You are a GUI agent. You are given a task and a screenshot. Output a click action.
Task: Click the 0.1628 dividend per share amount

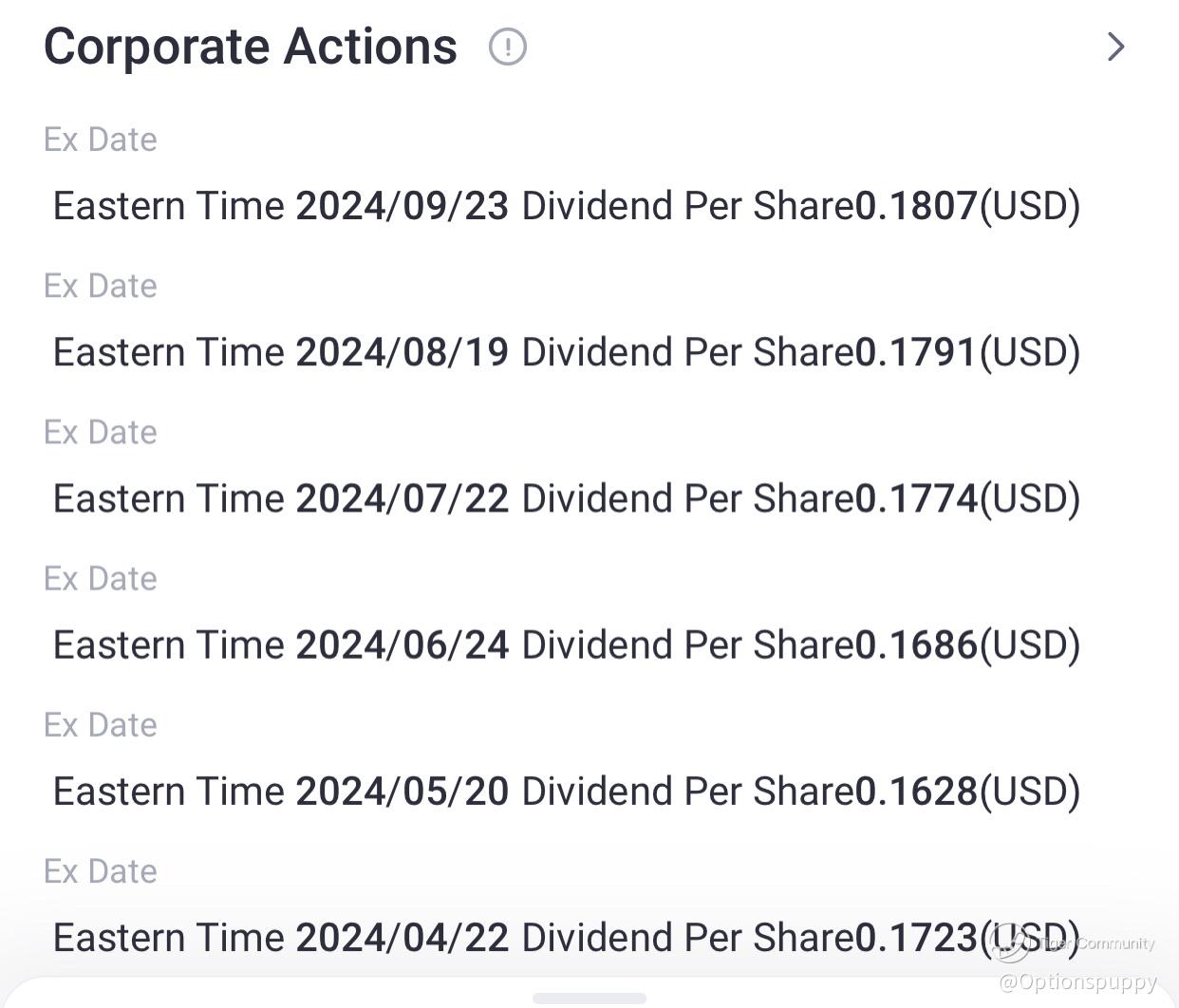tap(916, 791)
